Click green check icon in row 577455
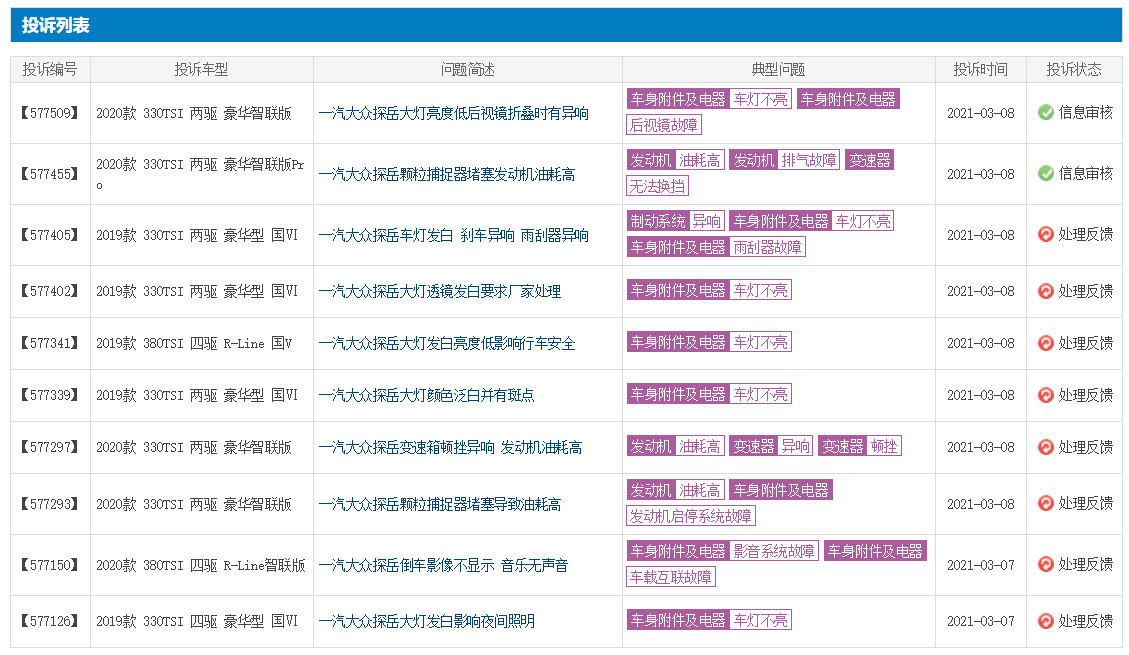Screen dimensions: 1129x655 coord(1045,173)
